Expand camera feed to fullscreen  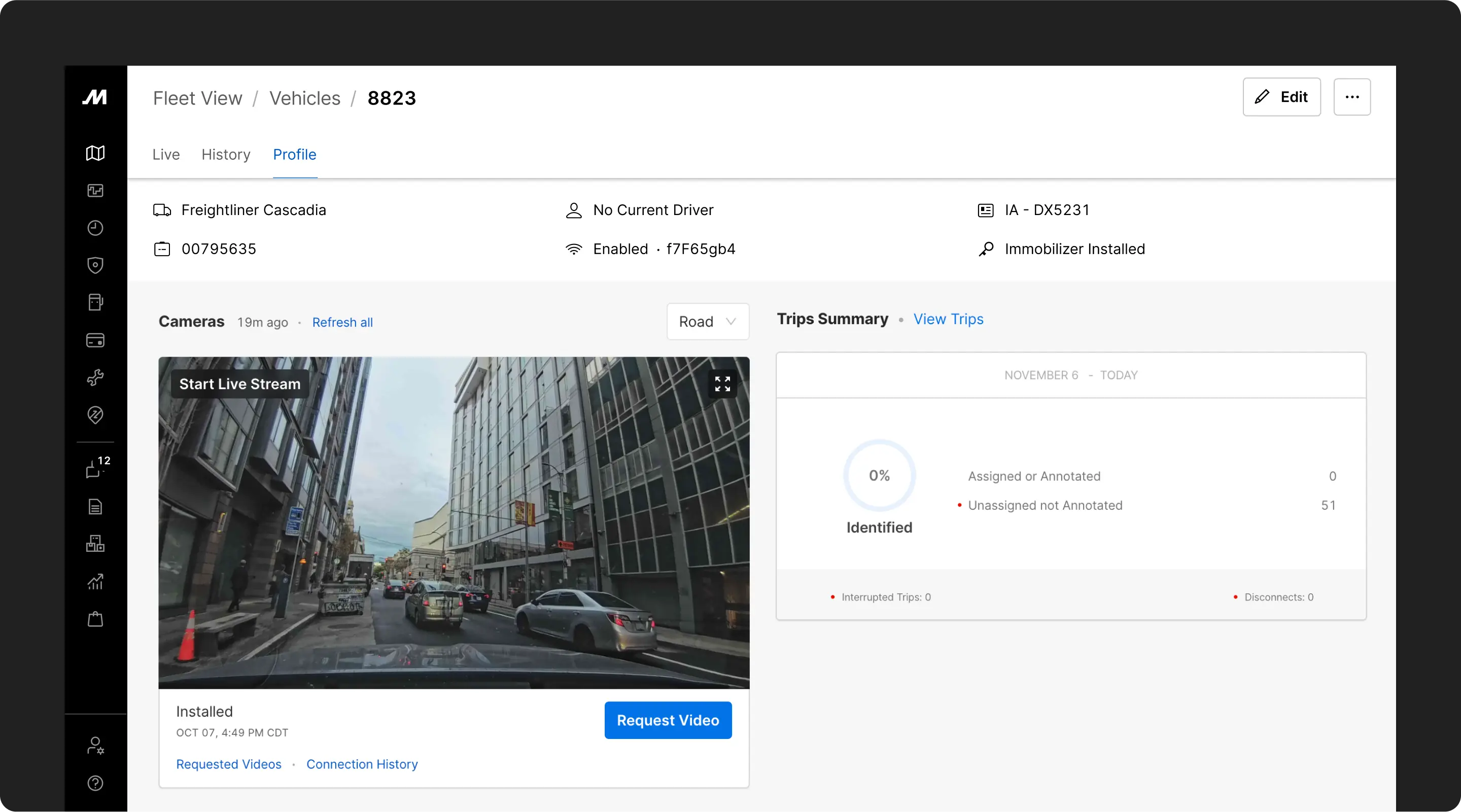[x=722, y=384]
